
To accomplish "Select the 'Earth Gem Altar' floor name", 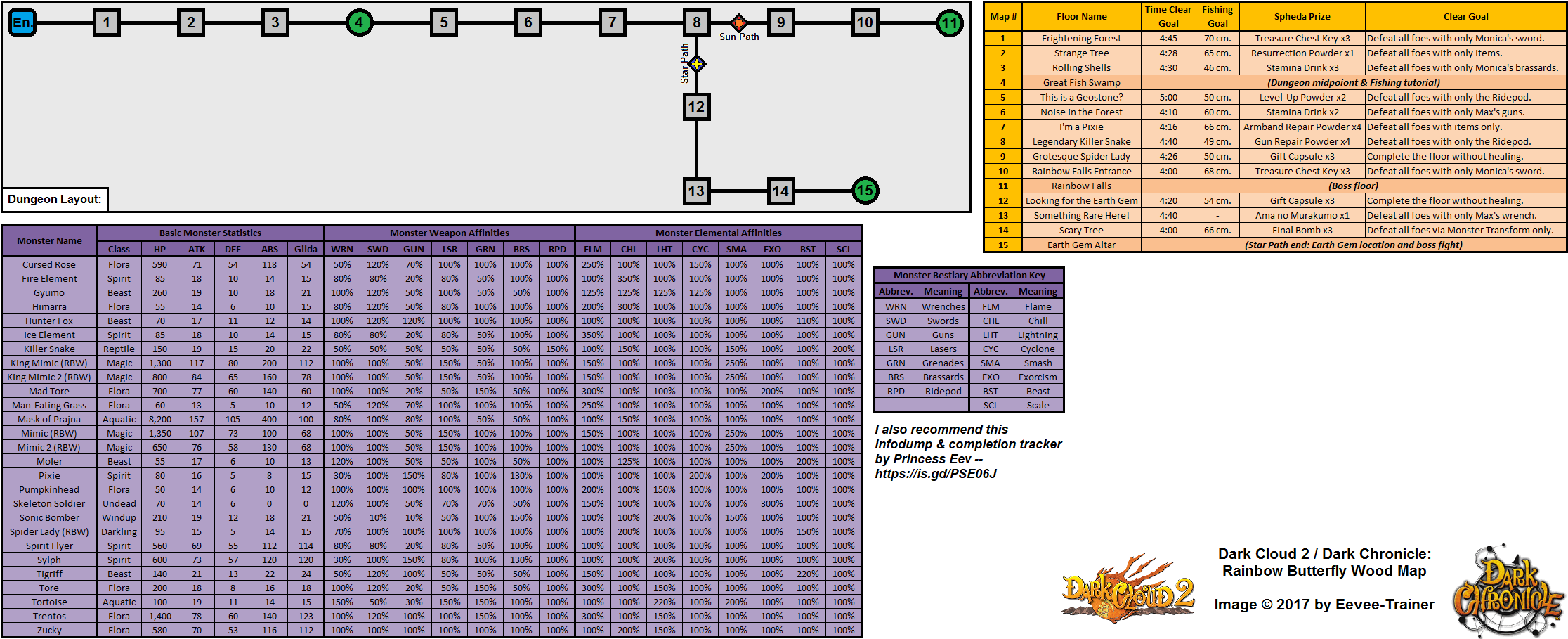I will [x=1082, y=245].
